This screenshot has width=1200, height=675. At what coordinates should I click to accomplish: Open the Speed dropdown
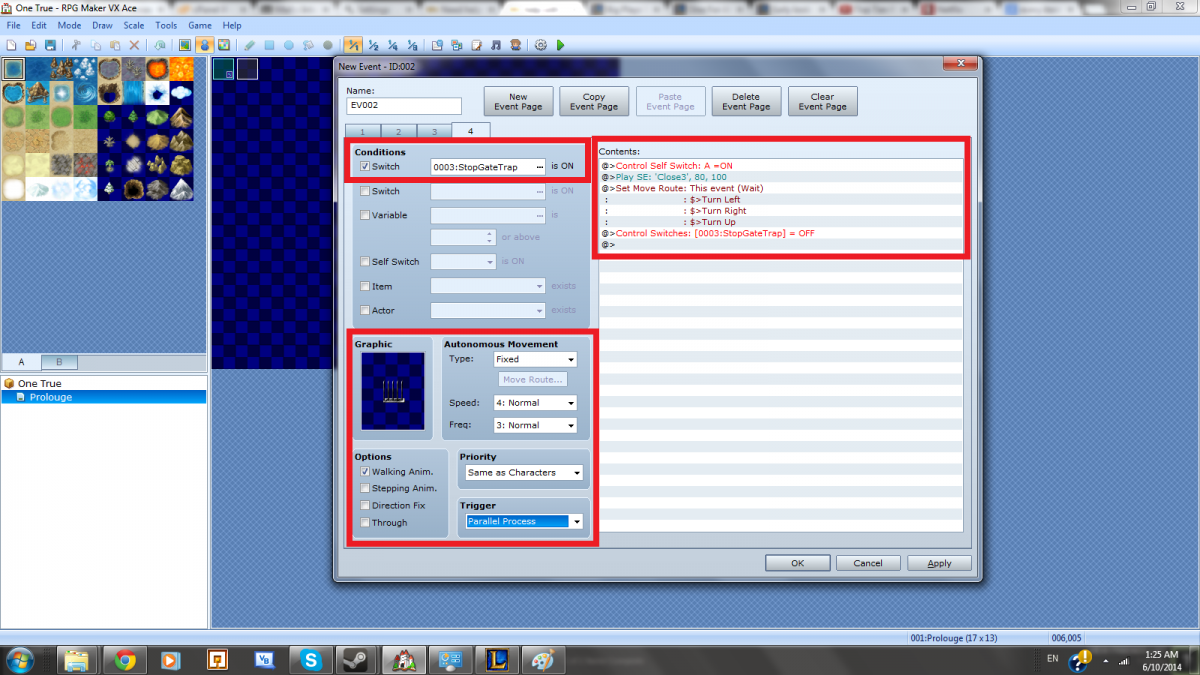point(535,403)
